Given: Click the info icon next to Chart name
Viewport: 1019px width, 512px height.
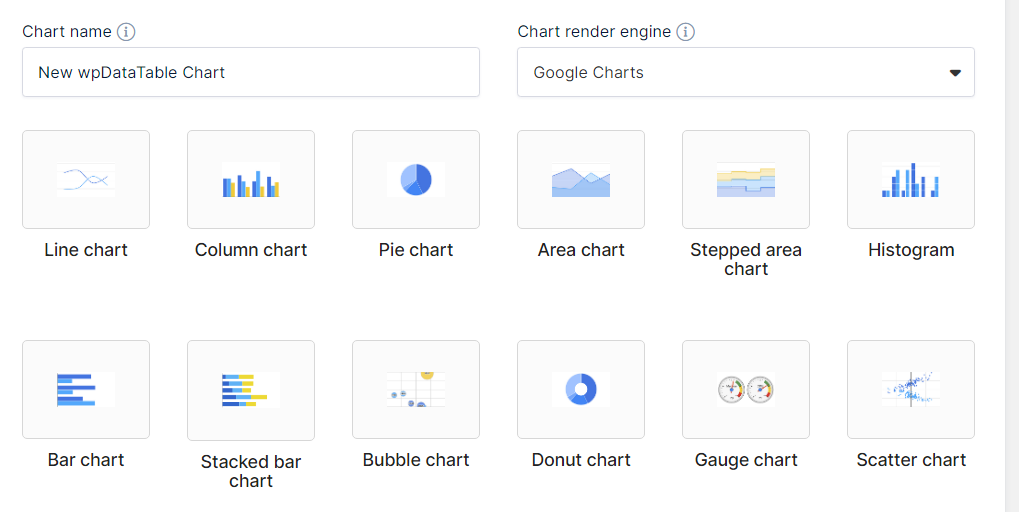Looking at the screenshot, I should point(126,31).
